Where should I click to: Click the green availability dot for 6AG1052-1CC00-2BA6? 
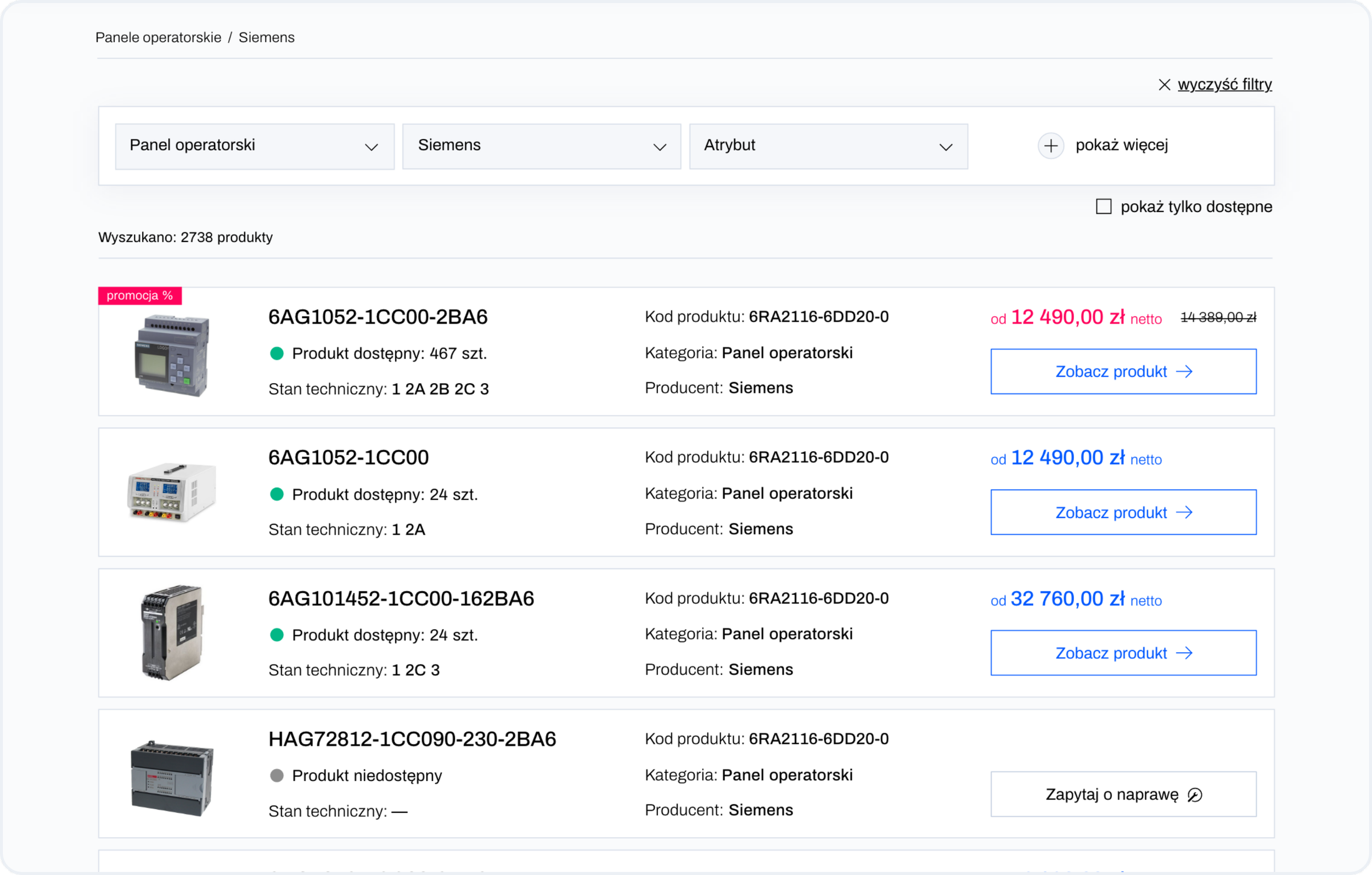277,354
